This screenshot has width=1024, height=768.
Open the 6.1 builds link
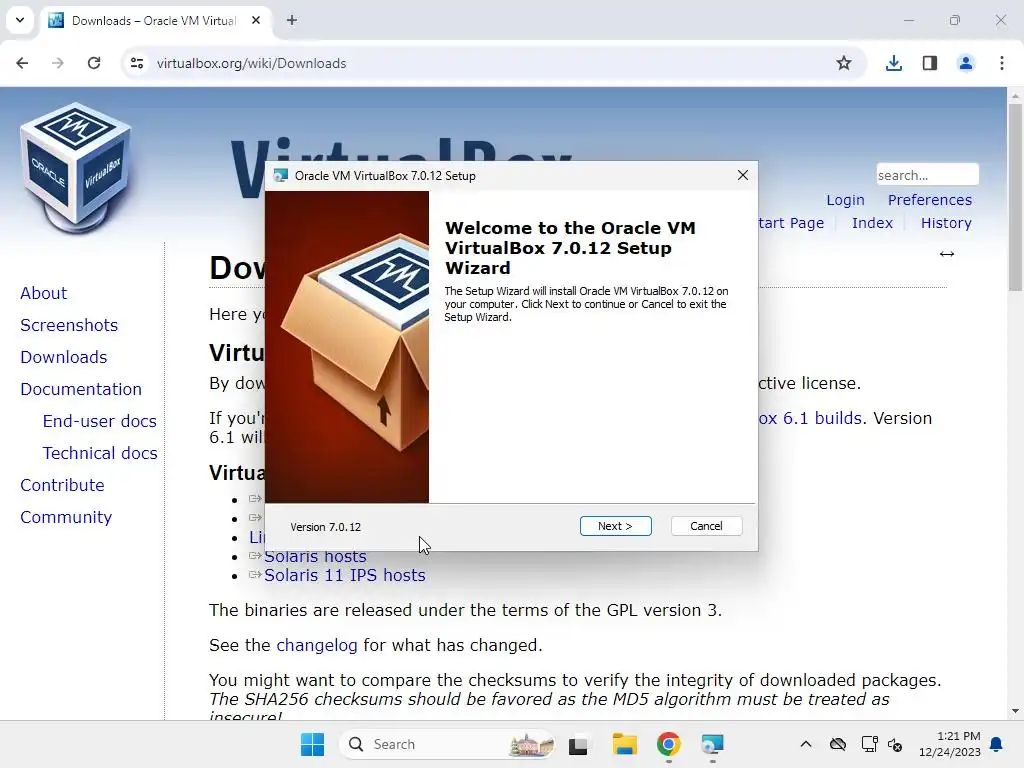pyautogui.click(x=810, y=418)
